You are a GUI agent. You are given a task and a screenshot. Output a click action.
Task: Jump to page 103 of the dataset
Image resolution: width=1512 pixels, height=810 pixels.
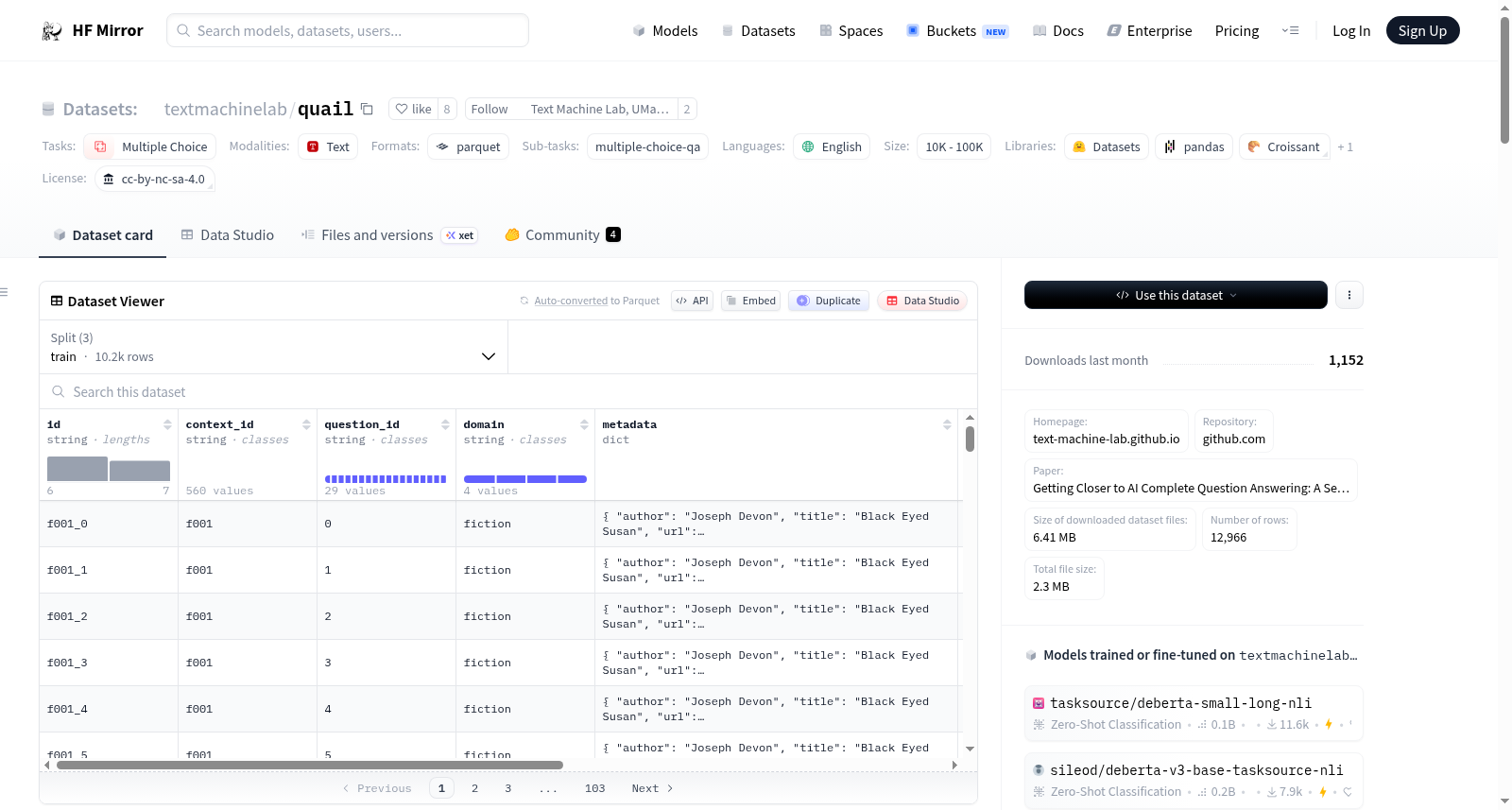tap(594, 788)
